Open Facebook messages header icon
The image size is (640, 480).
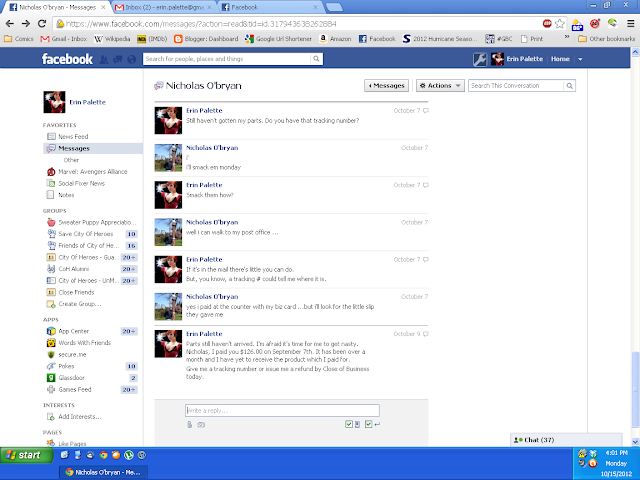click(118, 60)
